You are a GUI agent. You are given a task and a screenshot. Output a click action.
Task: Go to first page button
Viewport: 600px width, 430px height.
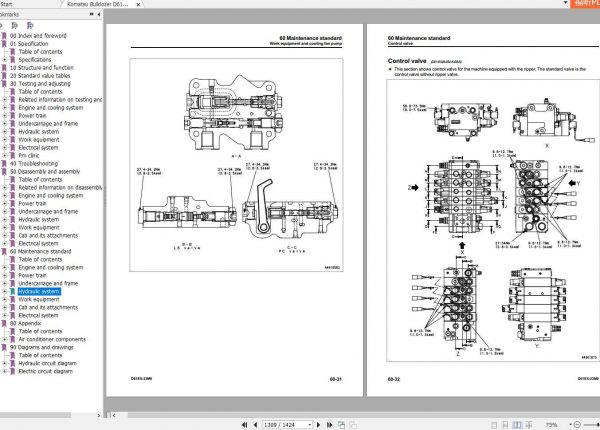[245, 425]
